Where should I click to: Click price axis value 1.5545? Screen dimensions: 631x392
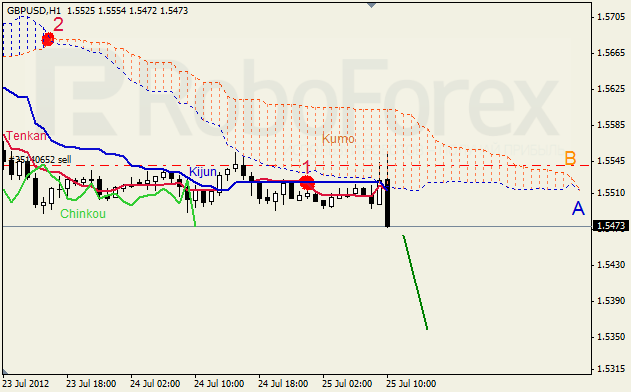[611, 161]
